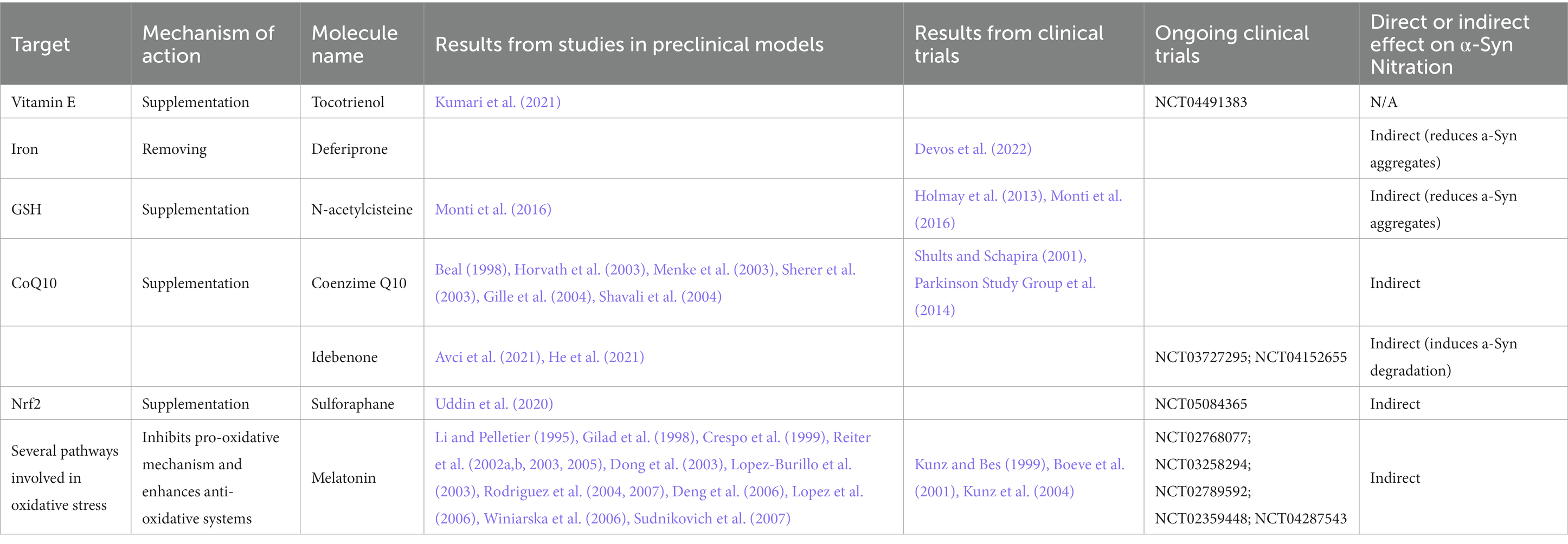
Task: Open Kunz et al. (2004) citation
Action: point(1018,491)
